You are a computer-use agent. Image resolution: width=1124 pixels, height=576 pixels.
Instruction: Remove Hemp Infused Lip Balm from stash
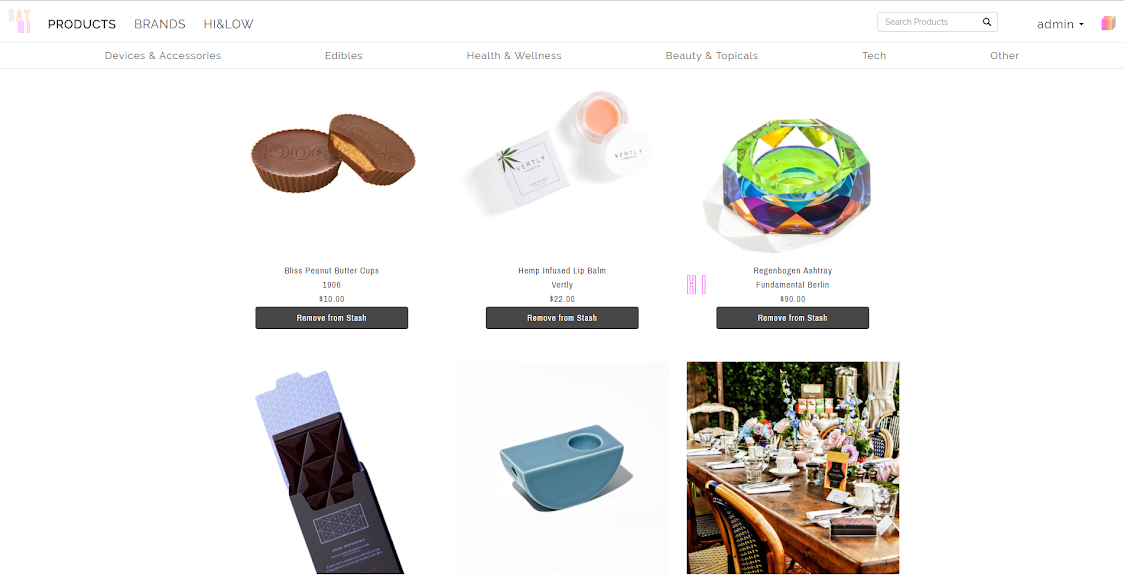[562, 318]
